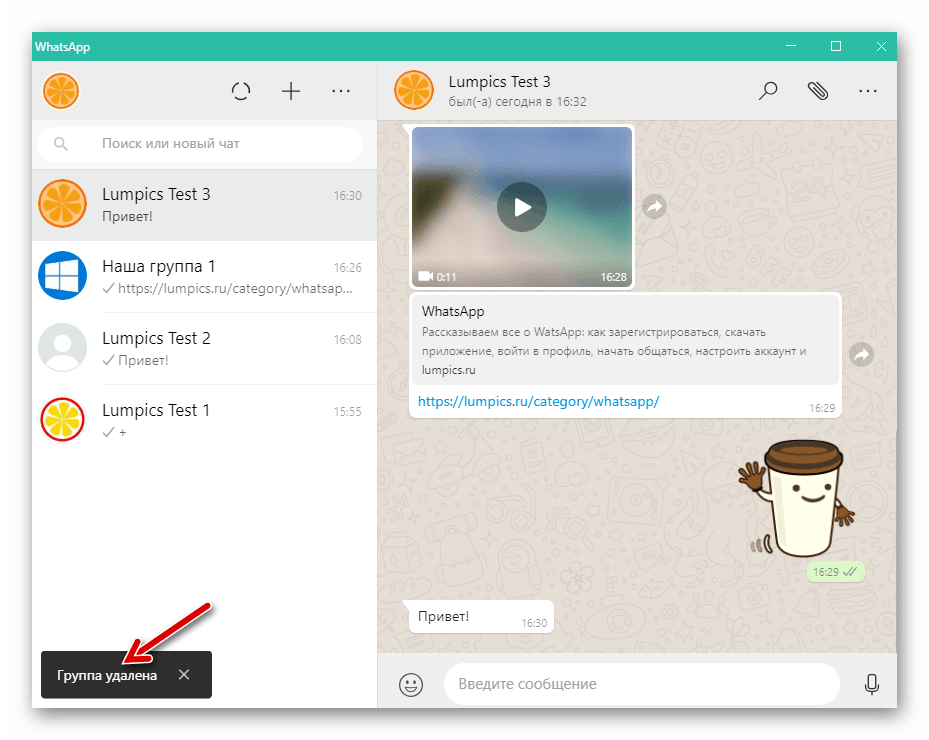Click the 16:26 time in chat list

point(347,268)
